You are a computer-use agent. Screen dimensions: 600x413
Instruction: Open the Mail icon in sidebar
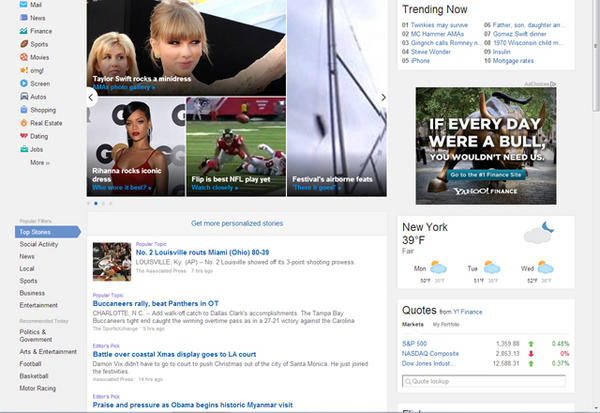tap(24, 5)
